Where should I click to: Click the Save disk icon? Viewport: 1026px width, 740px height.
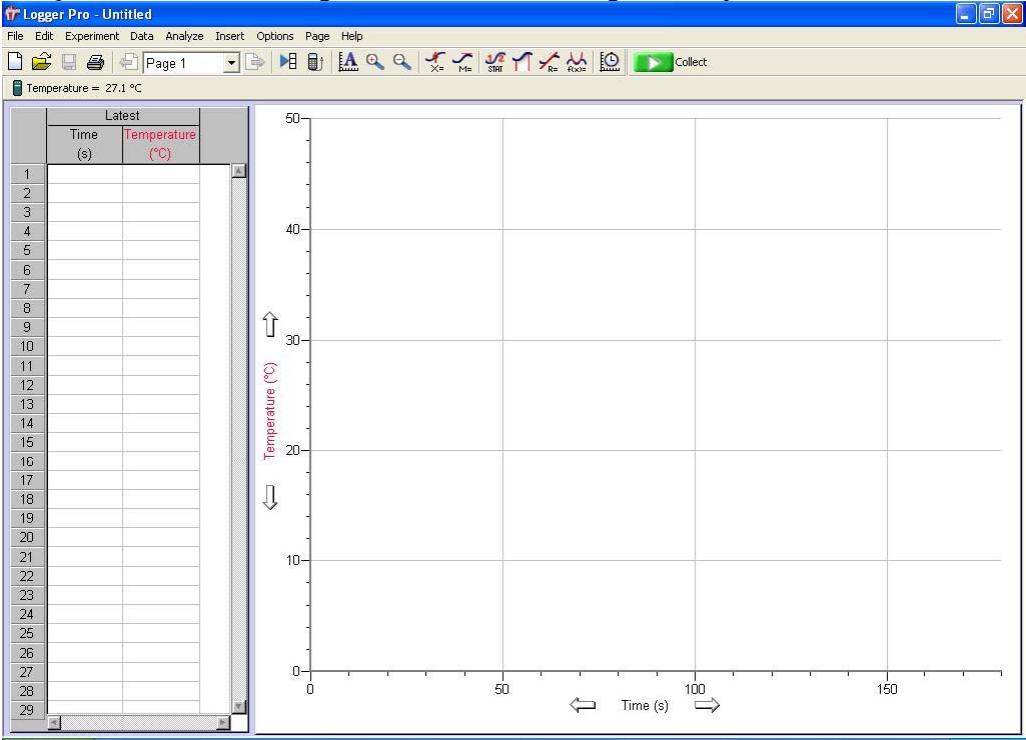point(69,62)
